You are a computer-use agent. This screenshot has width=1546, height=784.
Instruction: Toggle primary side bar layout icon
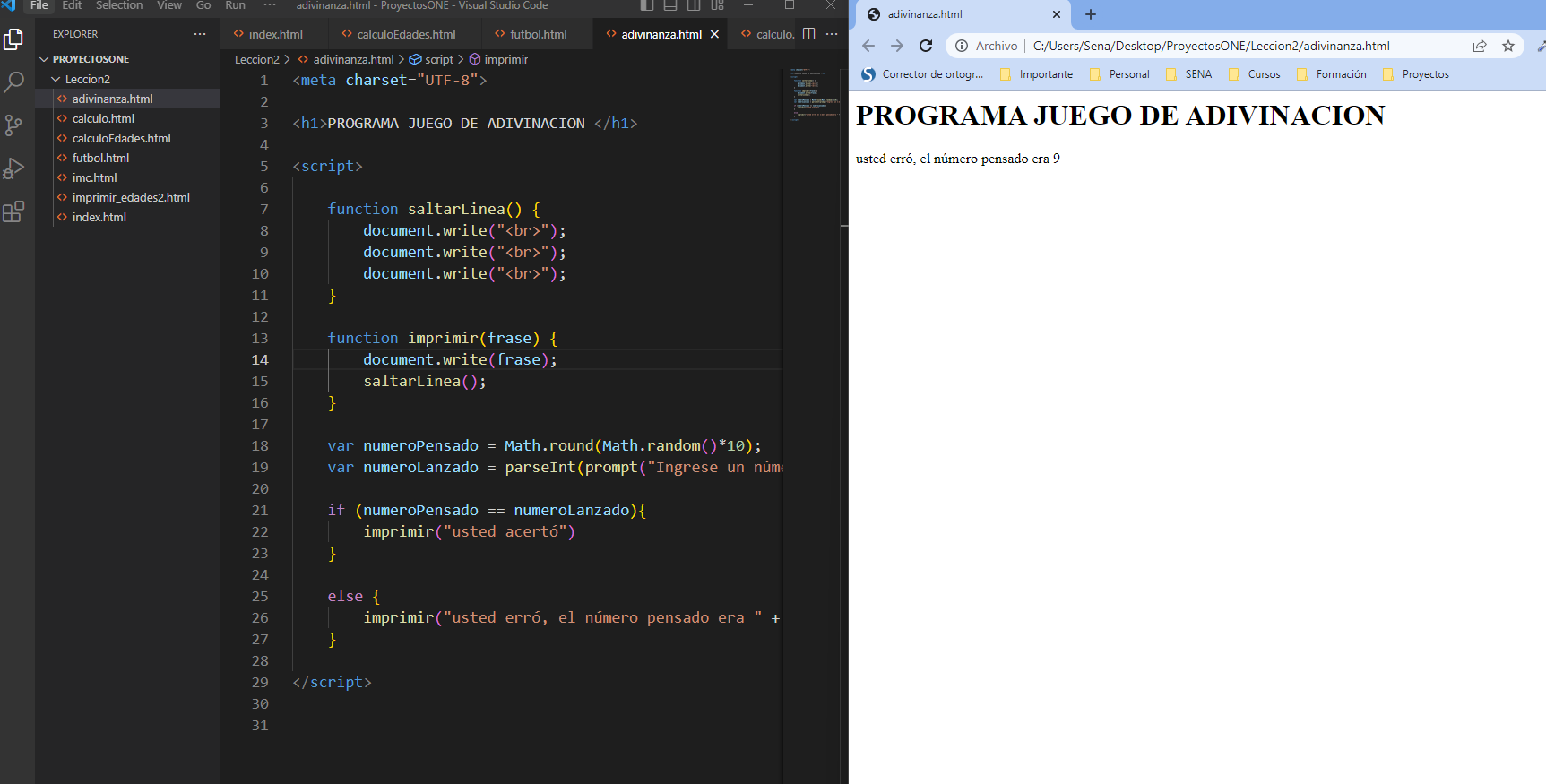click(647, 5)
